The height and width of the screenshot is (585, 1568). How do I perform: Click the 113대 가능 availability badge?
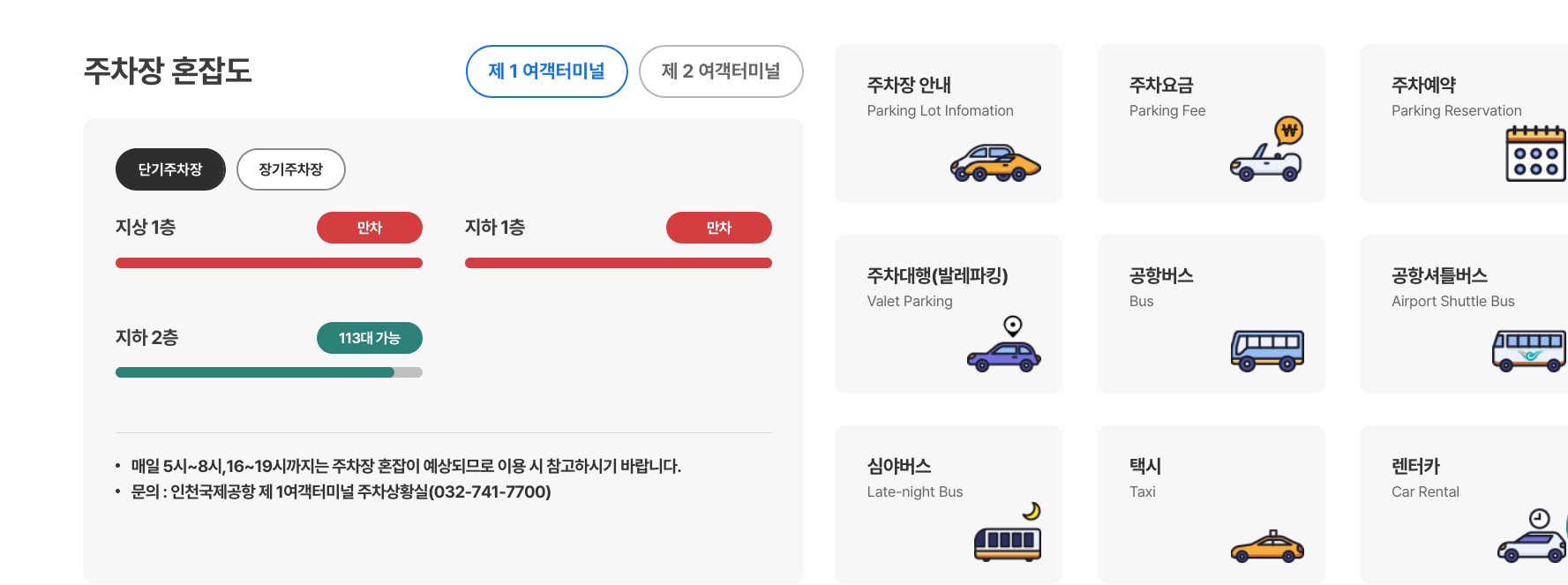tap(369, 338)
